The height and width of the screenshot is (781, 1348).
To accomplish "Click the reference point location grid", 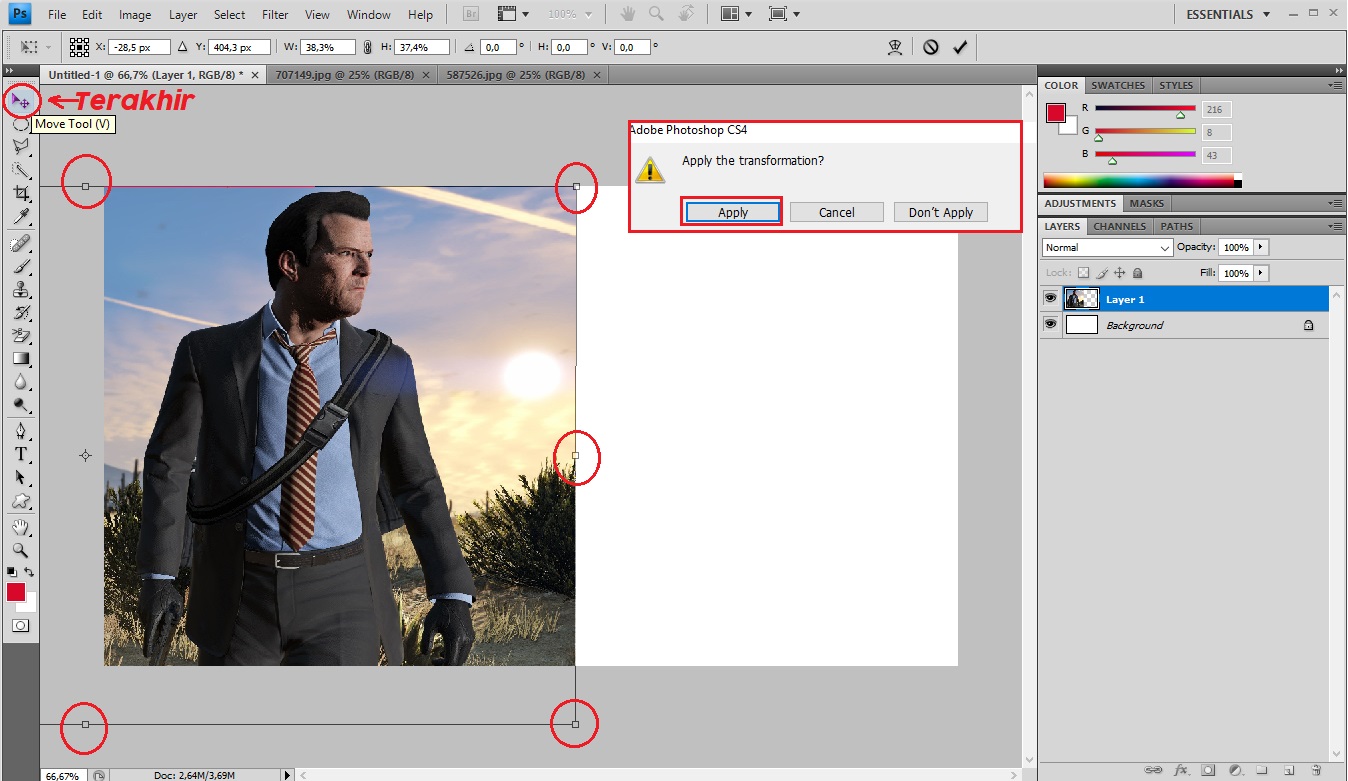I will 81,47.
